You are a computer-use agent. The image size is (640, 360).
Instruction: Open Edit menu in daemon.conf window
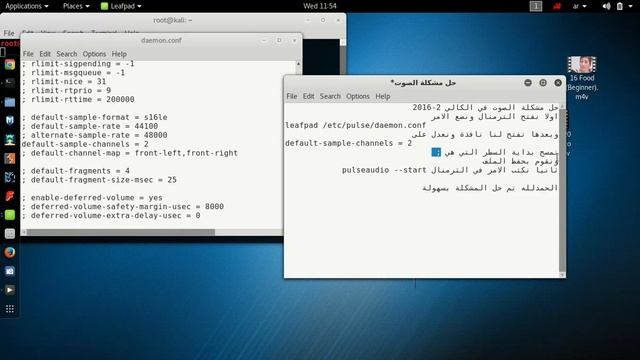point(45,54)
